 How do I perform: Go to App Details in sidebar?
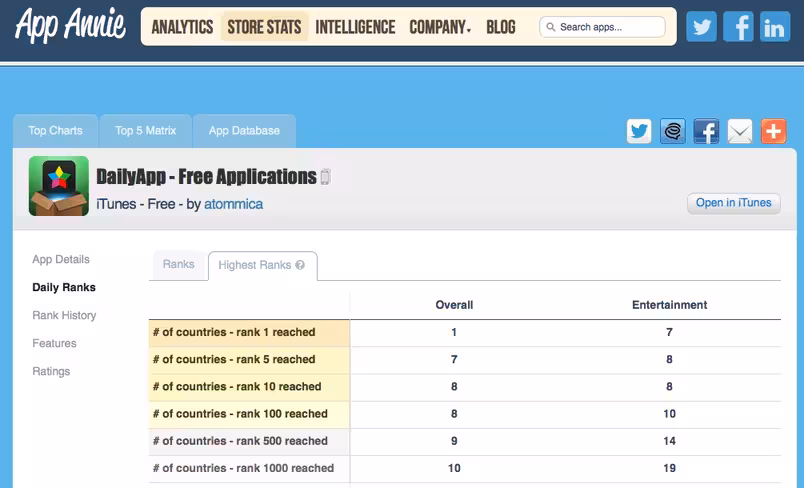click(61, 259)
